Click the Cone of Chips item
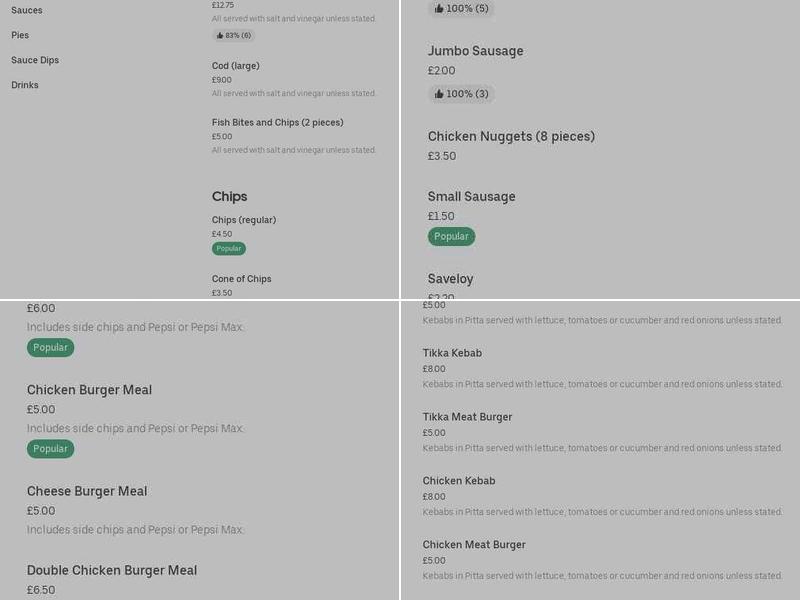The image size is (800, 600). pyautogui.click(x=241, y=279)
